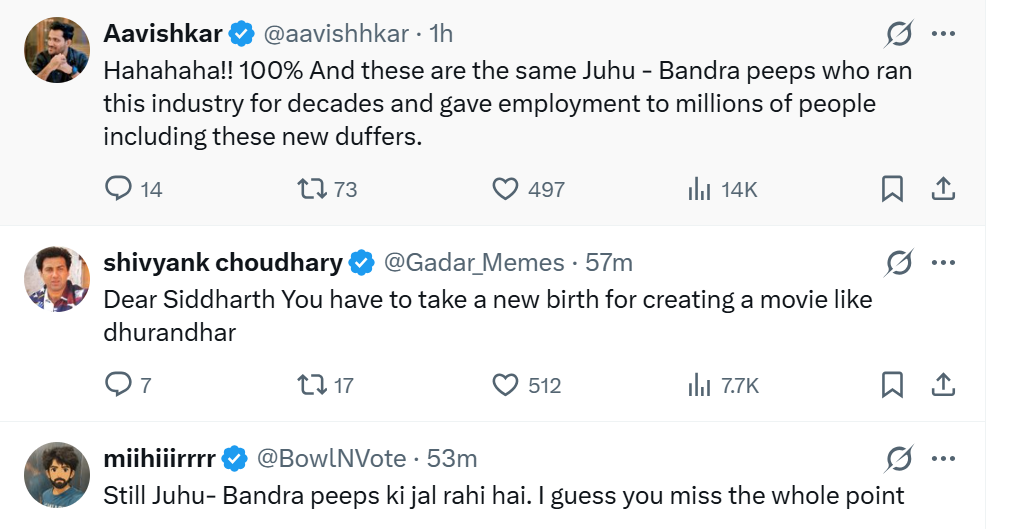Visit the @Gadar_Memes profile handle
Viewport: 1030px width, 529px height.
[x=474, y=263]
